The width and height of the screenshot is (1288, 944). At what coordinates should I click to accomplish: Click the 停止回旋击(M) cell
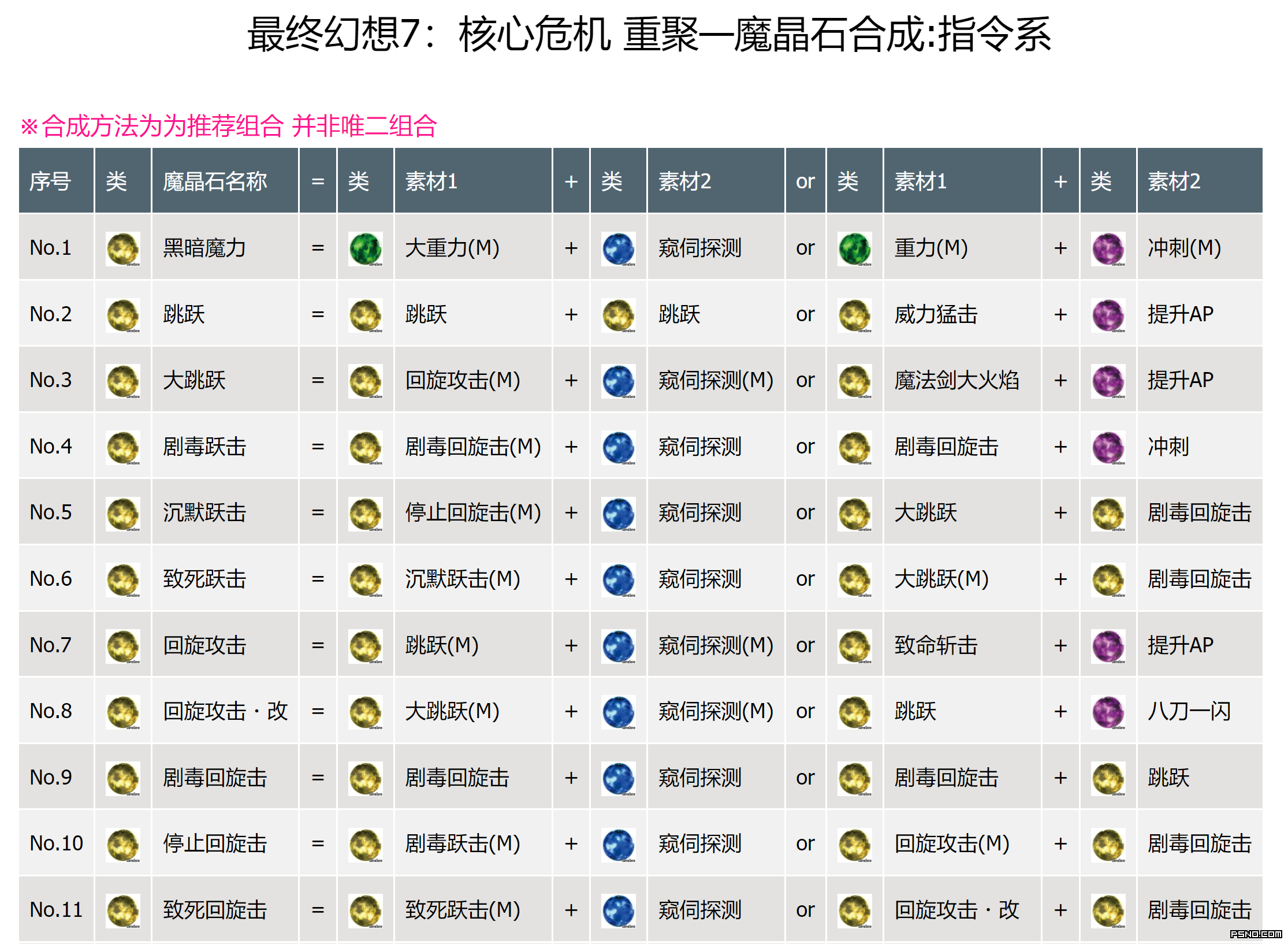[473, 512]
